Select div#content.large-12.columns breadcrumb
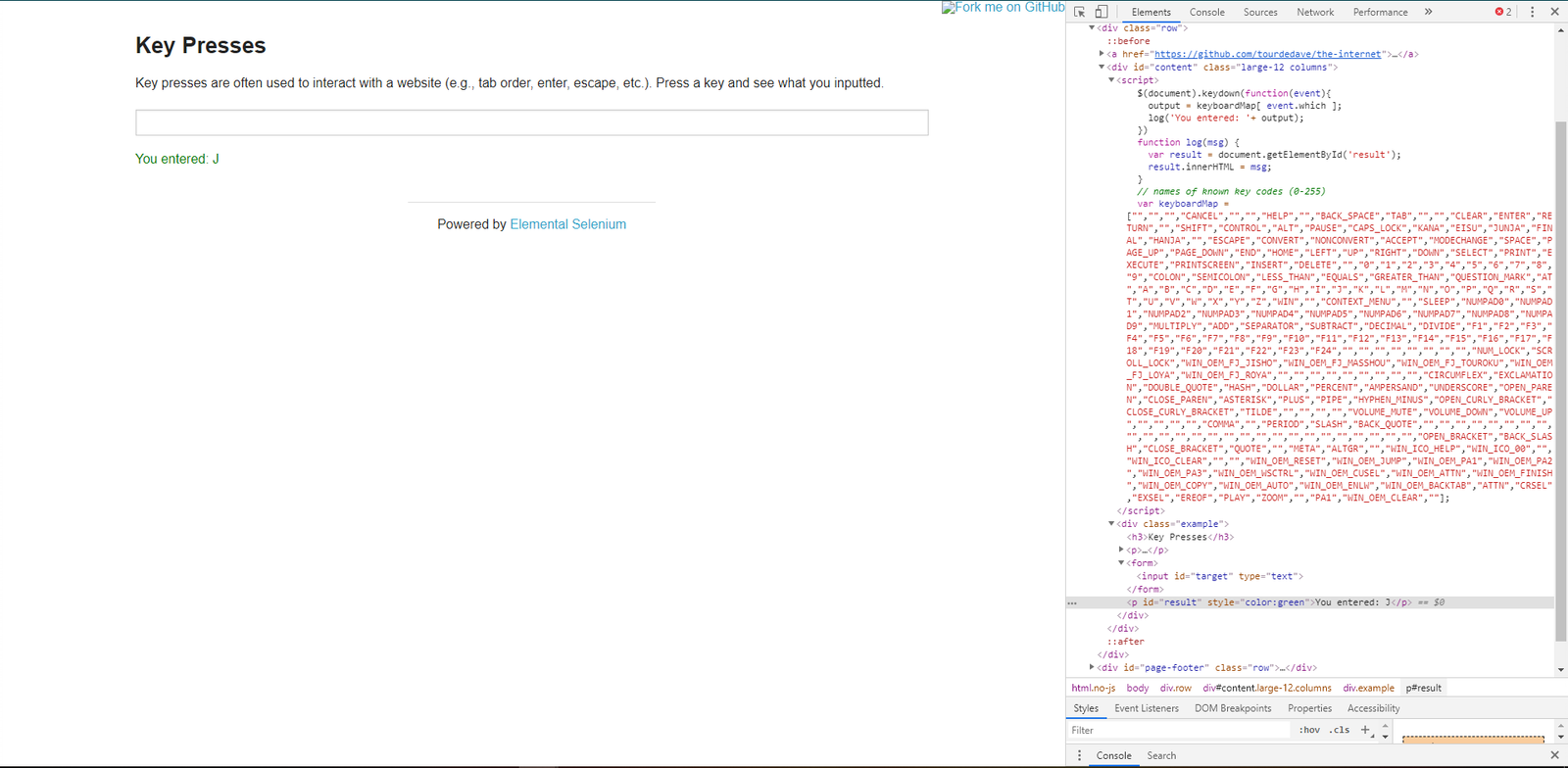 tap(1267, 688)
